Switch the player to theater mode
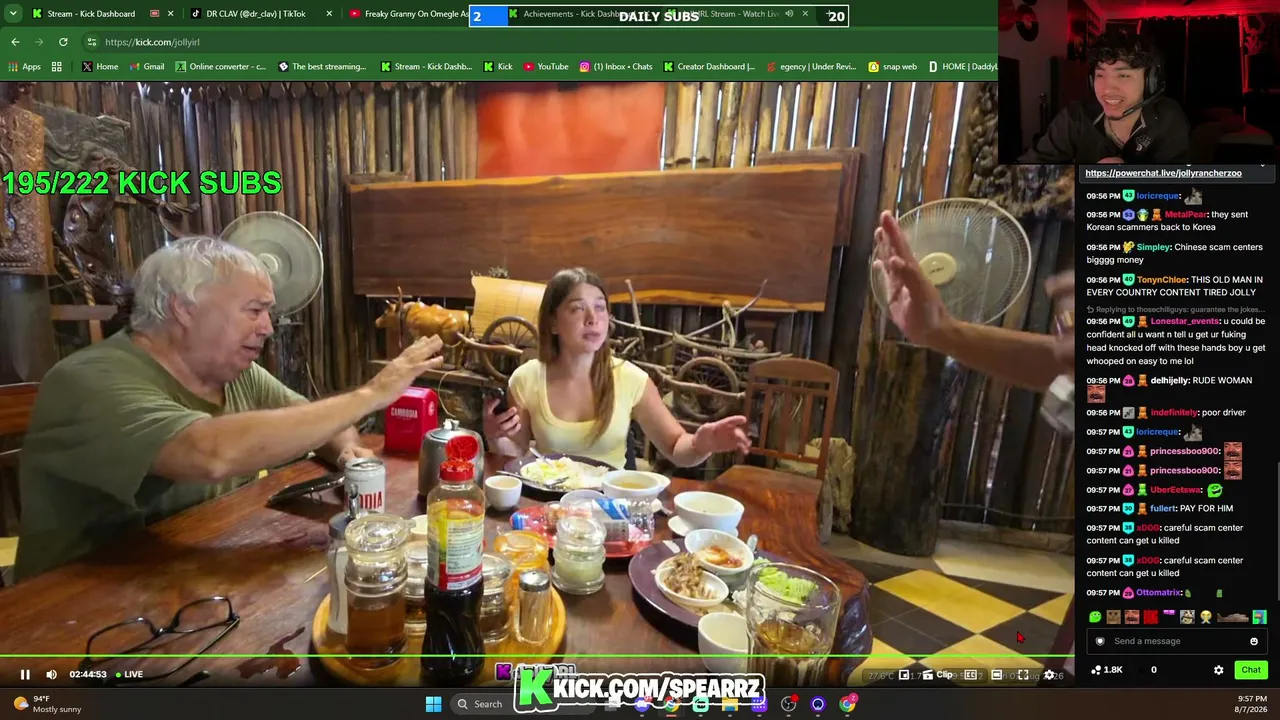 [x=996, y=675]
